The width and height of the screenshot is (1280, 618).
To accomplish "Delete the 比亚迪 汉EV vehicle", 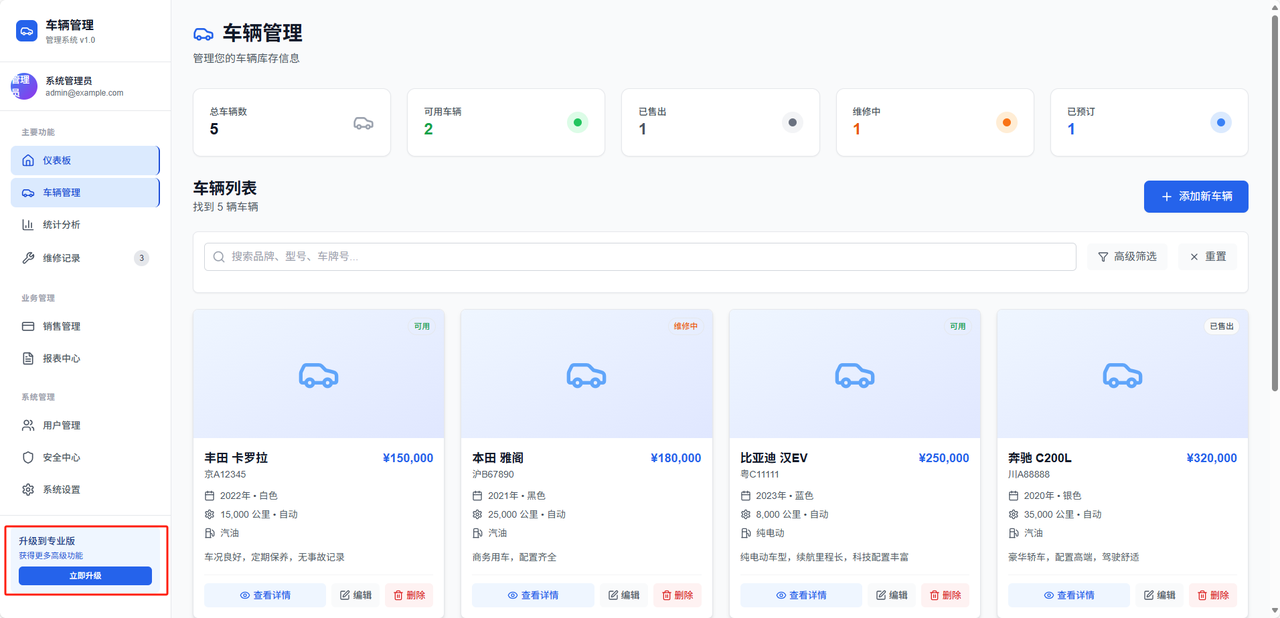I will point(945,595).
